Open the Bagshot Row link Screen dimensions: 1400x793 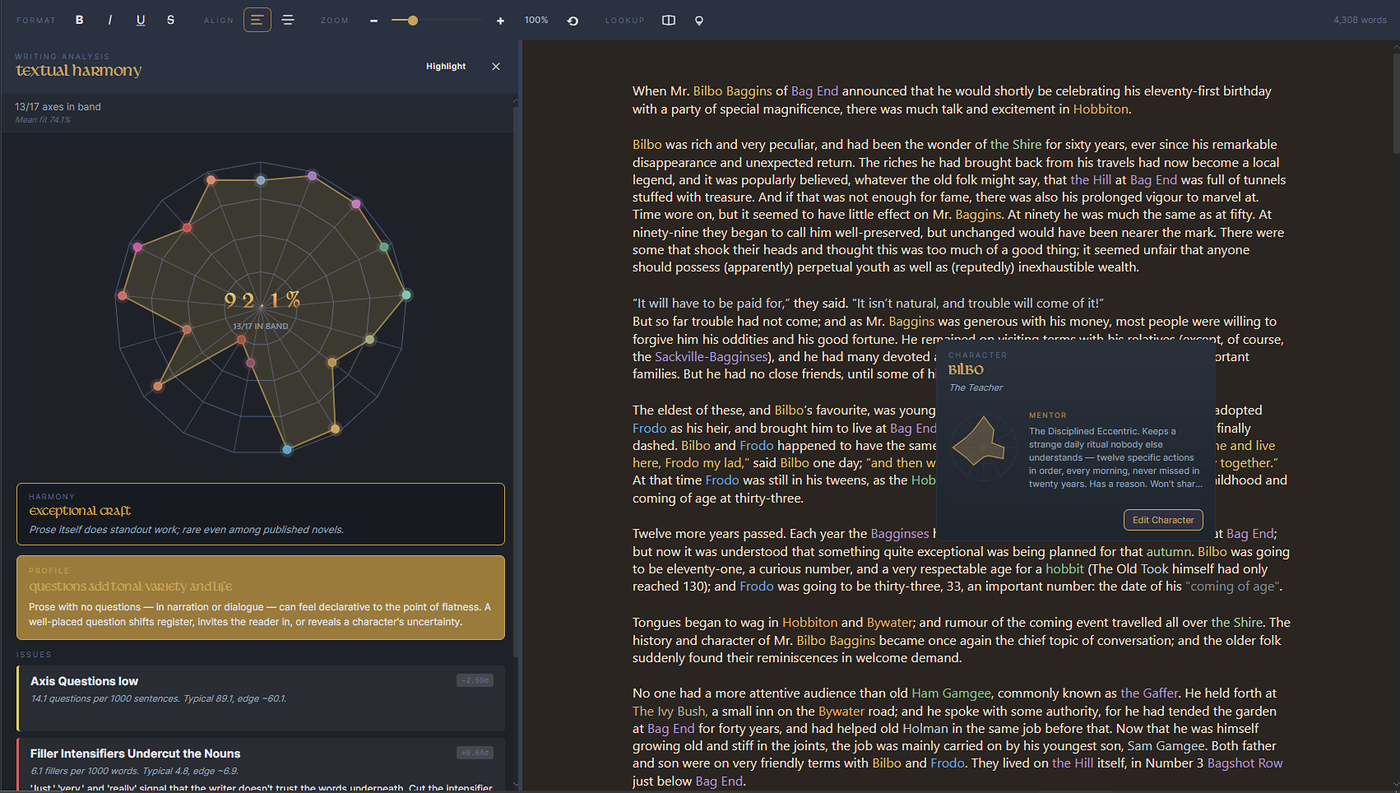[1245, 763]
